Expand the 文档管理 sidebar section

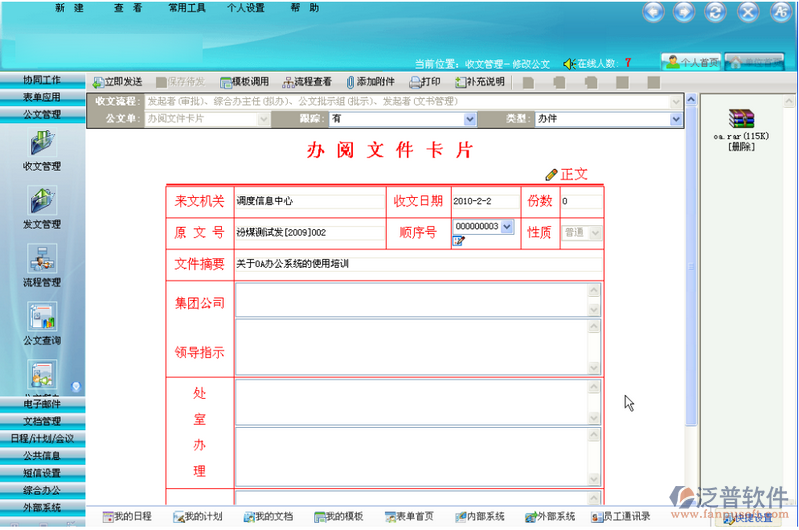point(42,421)
